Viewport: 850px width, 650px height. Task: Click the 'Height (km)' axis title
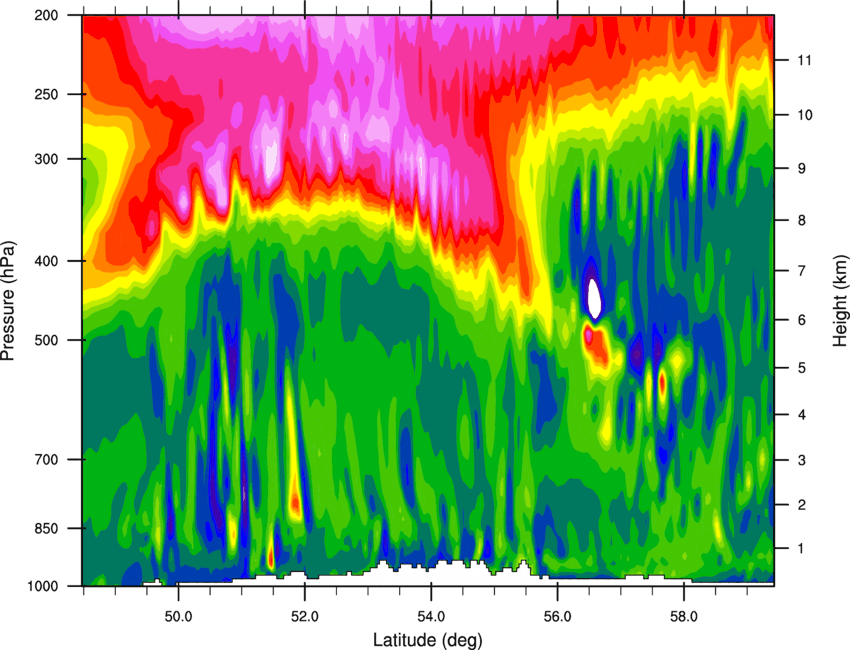pyautogui.click(x=840, y=300)
